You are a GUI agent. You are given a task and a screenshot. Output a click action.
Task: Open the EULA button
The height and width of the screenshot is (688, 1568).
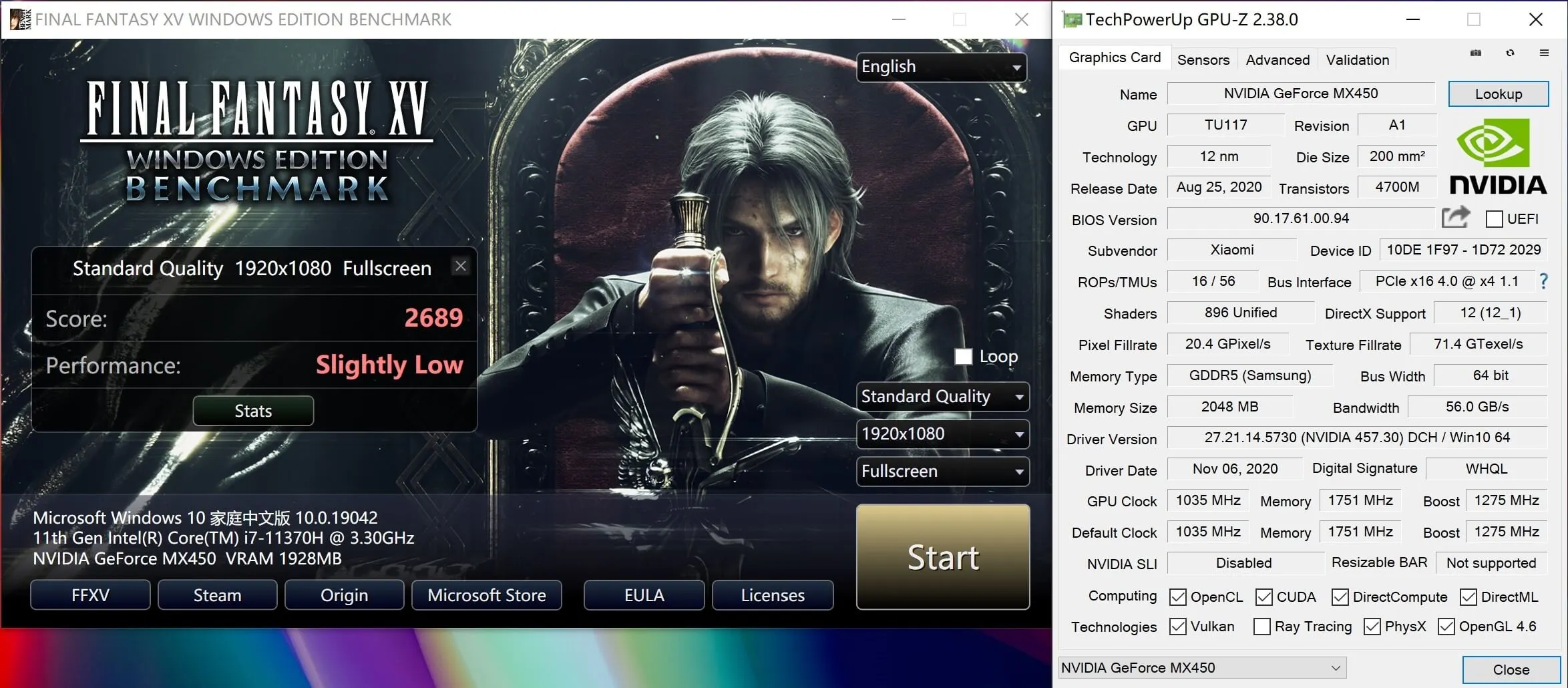tap(644, 595)
